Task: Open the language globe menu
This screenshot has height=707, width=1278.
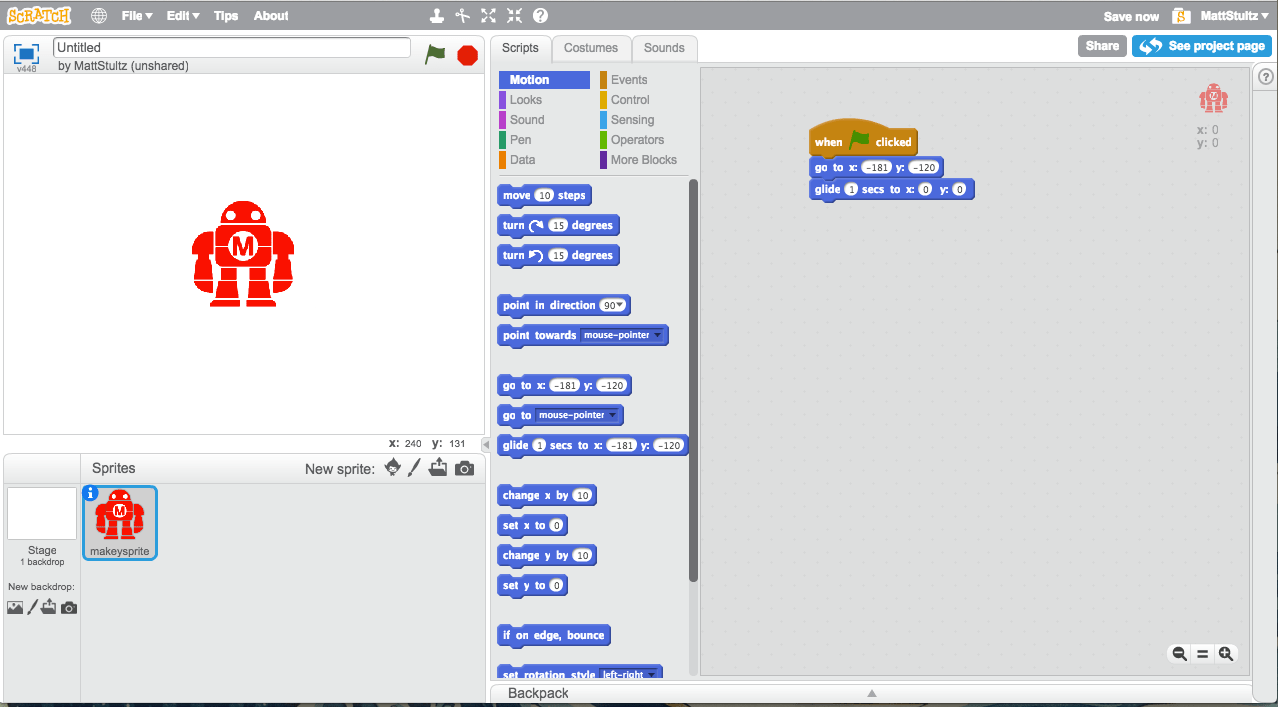Action: 99,16
